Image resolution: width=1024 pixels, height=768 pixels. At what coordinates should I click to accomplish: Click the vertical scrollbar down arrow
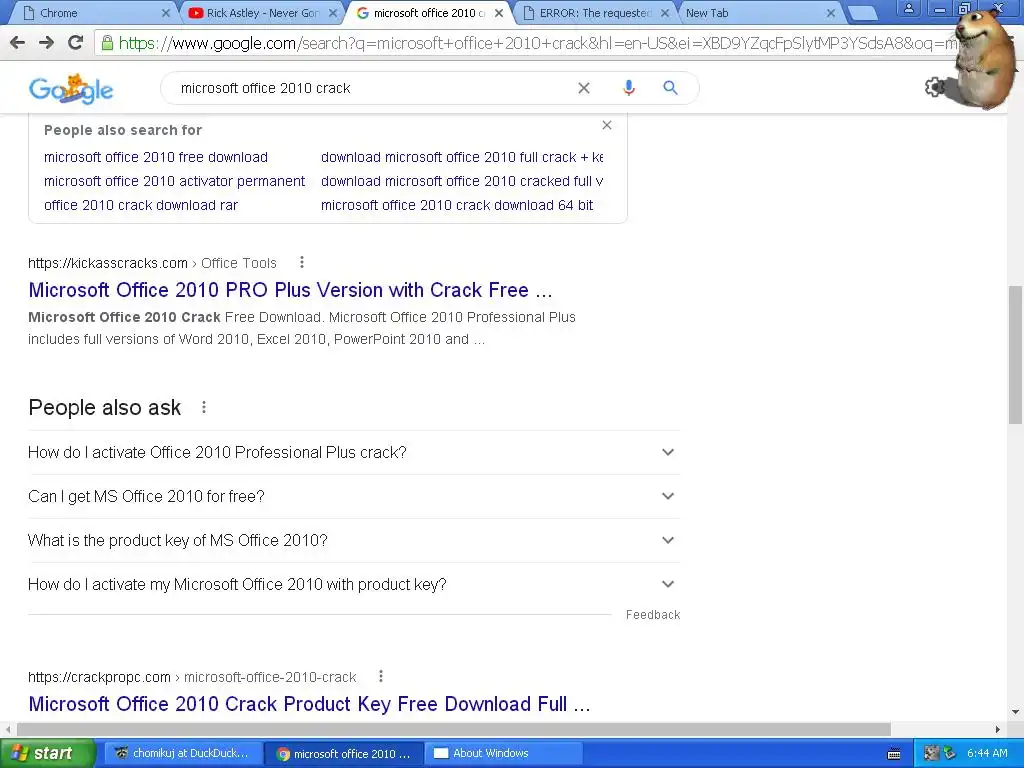tap(1015, 712)
